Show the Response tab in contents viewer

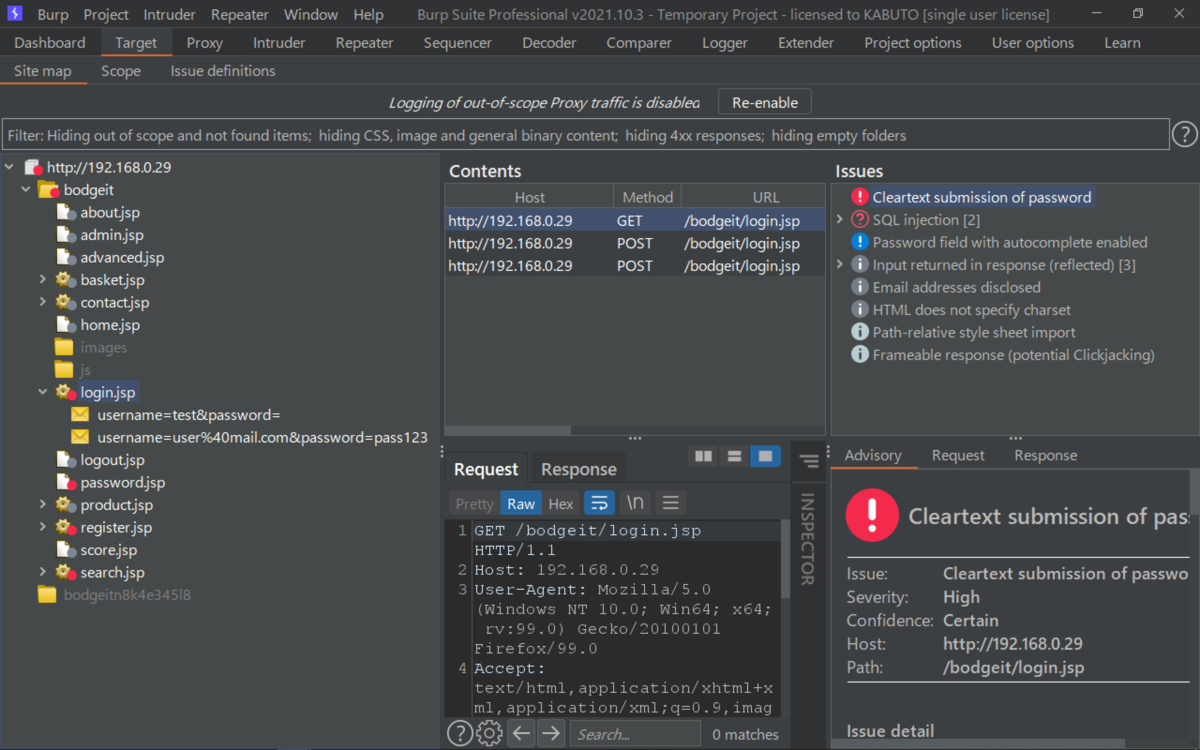[x=579, y=469]
